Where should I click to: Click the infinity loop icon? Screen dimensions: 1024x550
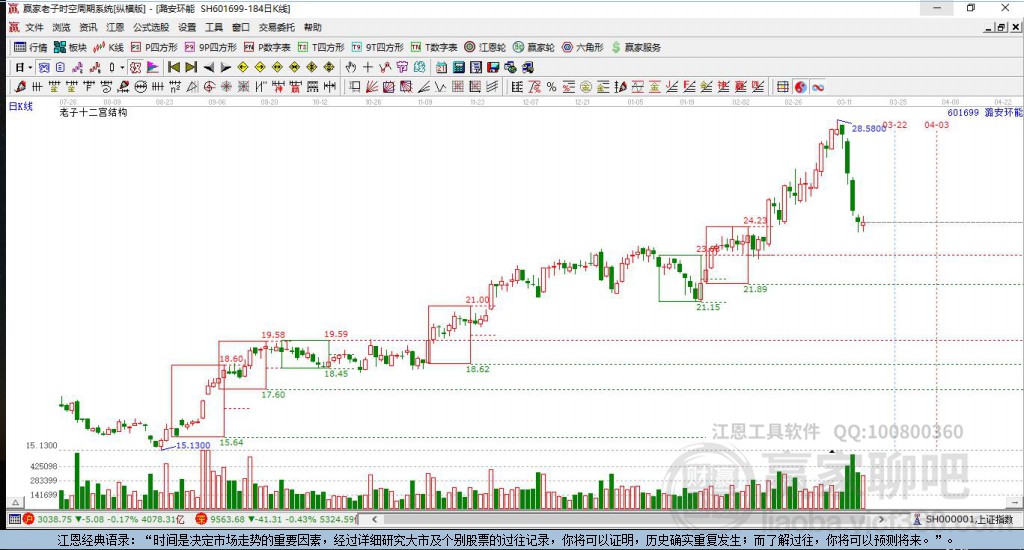[818, 87]
